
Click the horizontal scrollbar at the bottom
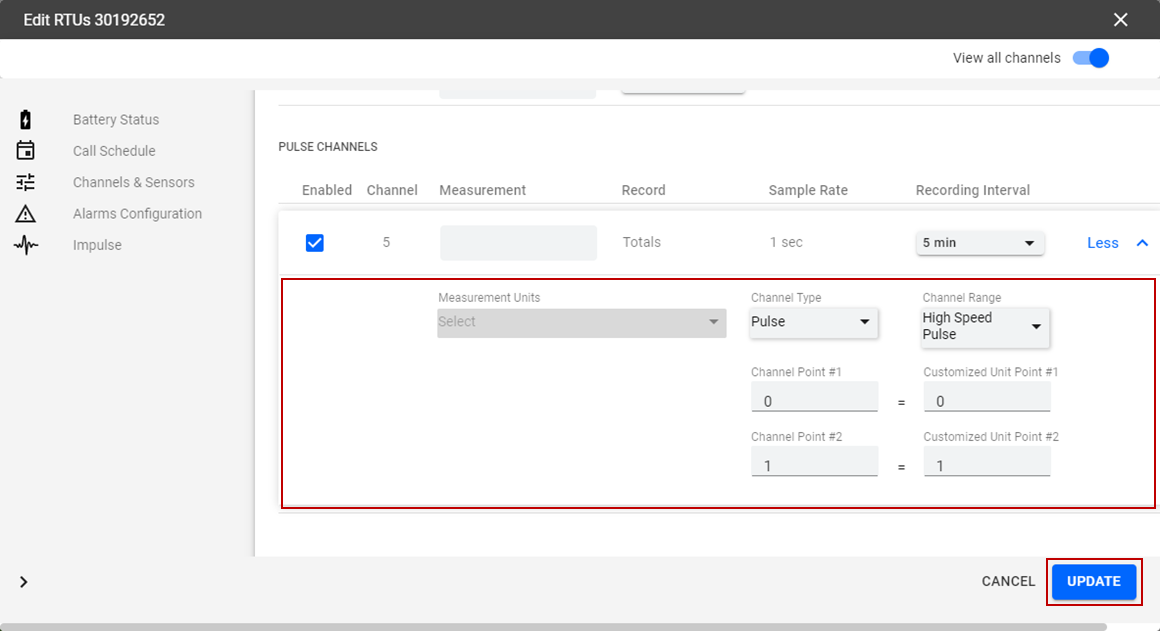(500, 627)
